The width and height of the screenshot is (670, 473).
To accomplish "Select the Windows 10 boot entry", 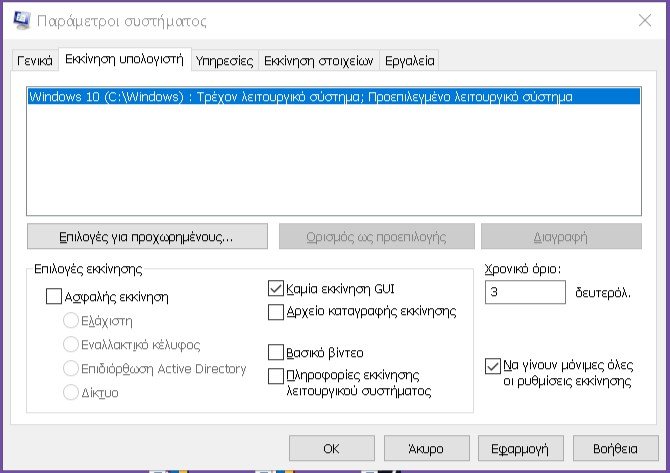I will [300, 98].
